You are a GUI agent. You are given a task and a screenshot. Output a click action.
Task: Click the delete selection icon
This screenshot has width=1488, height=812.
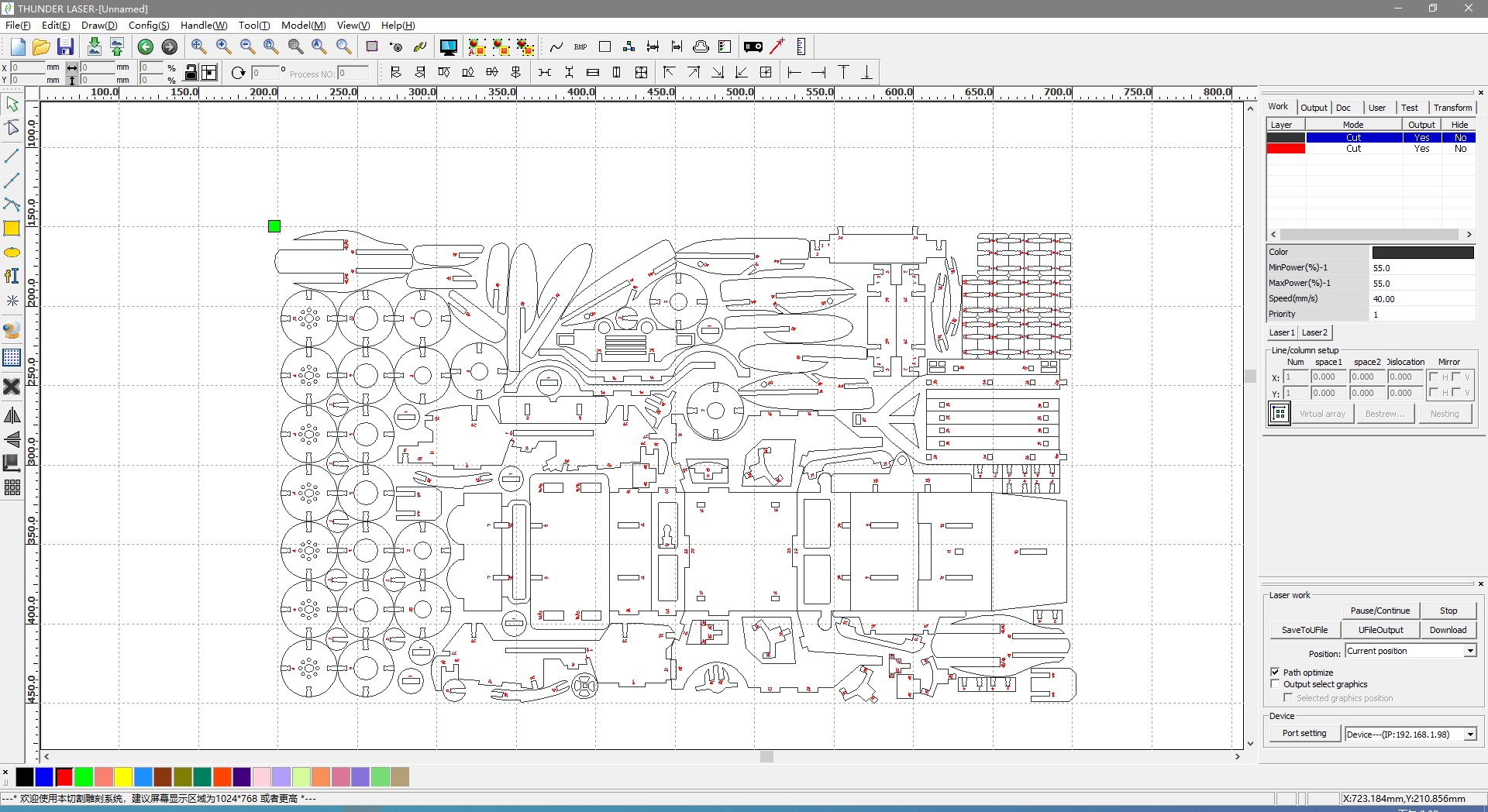click(x=12, y=386)
